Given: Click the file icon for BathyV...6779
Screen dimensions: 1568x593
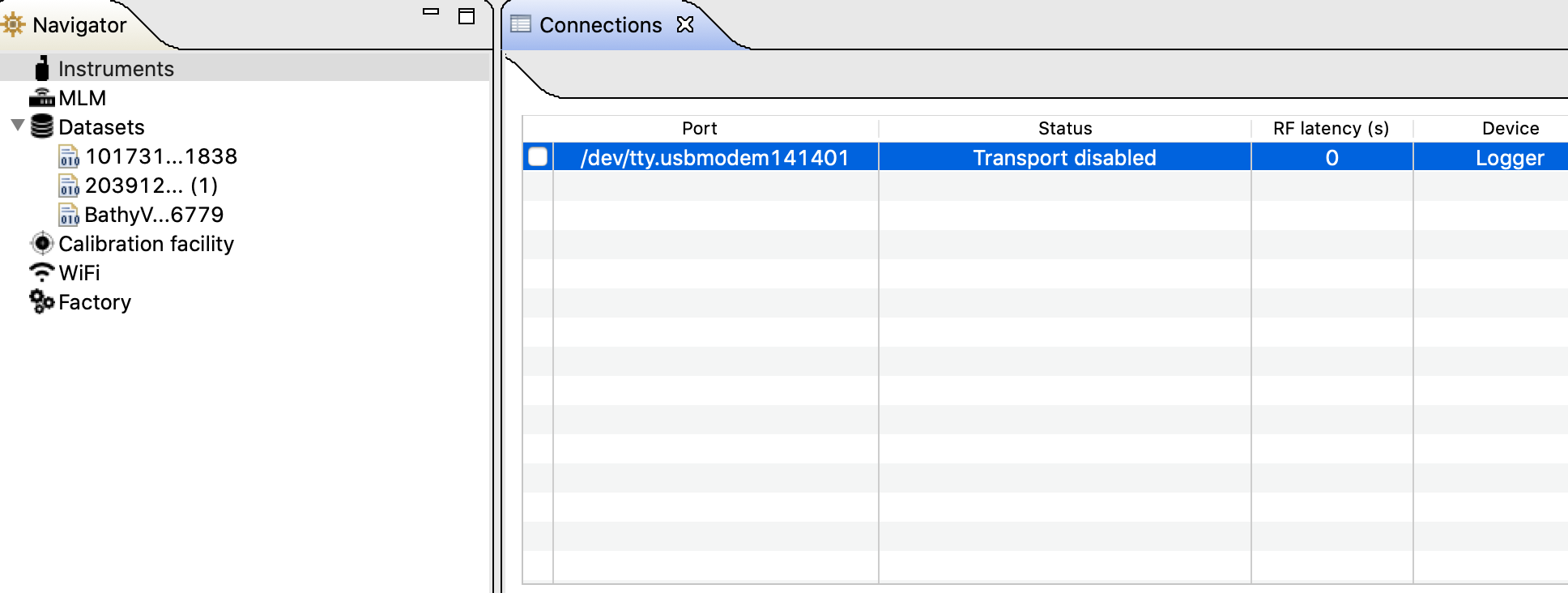Looking at the screenshot, I should (x=70, y=215).
